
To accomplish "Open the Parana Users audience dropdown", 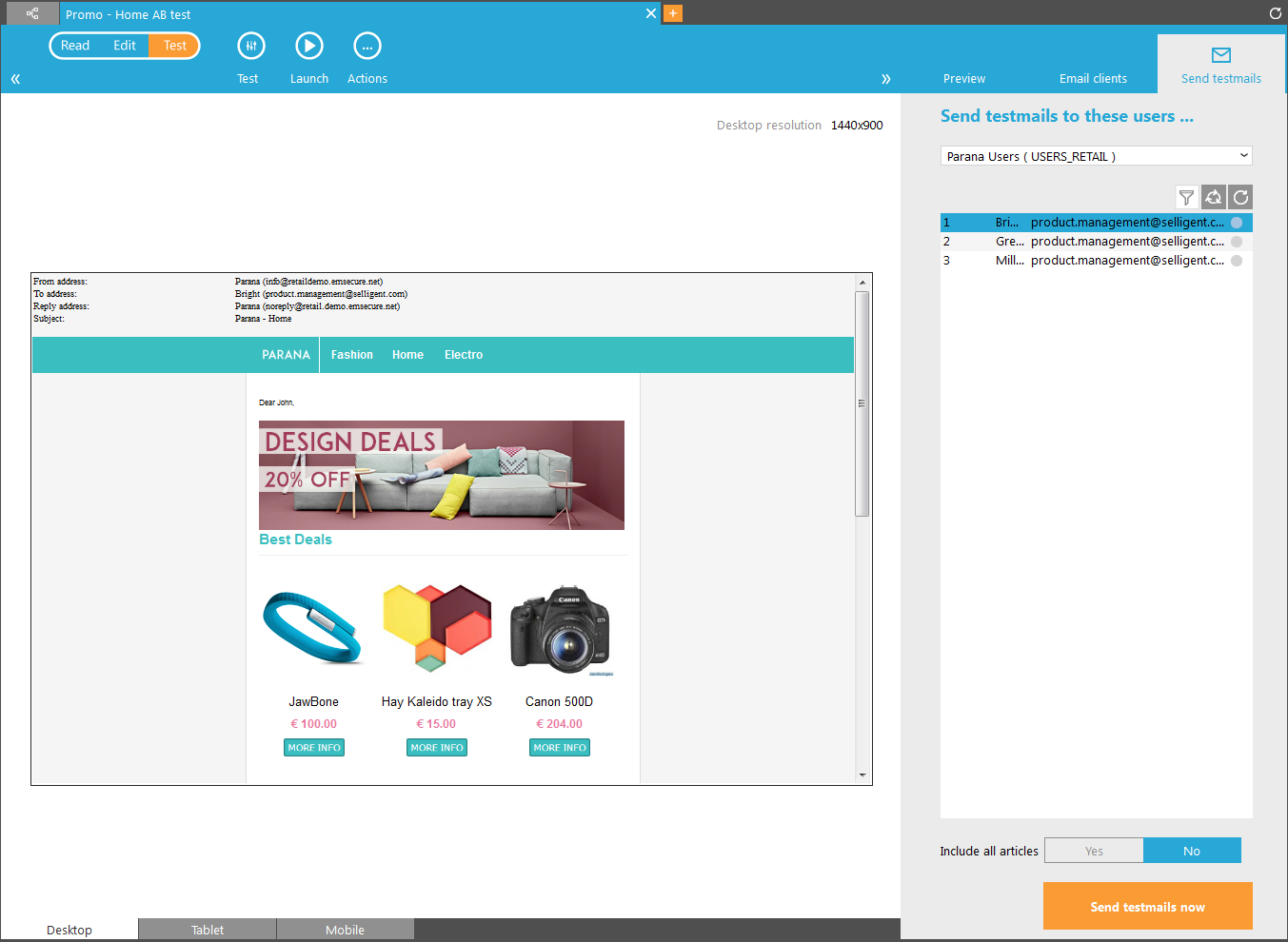I will (x=1096, y=156).
